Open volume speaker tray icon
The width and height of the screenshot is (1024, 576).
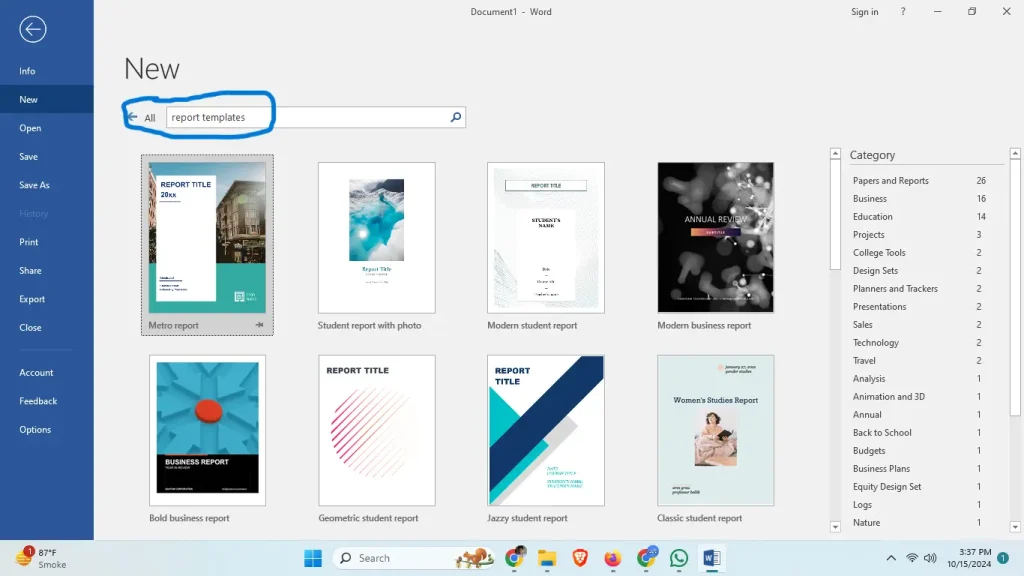[930, 558]
